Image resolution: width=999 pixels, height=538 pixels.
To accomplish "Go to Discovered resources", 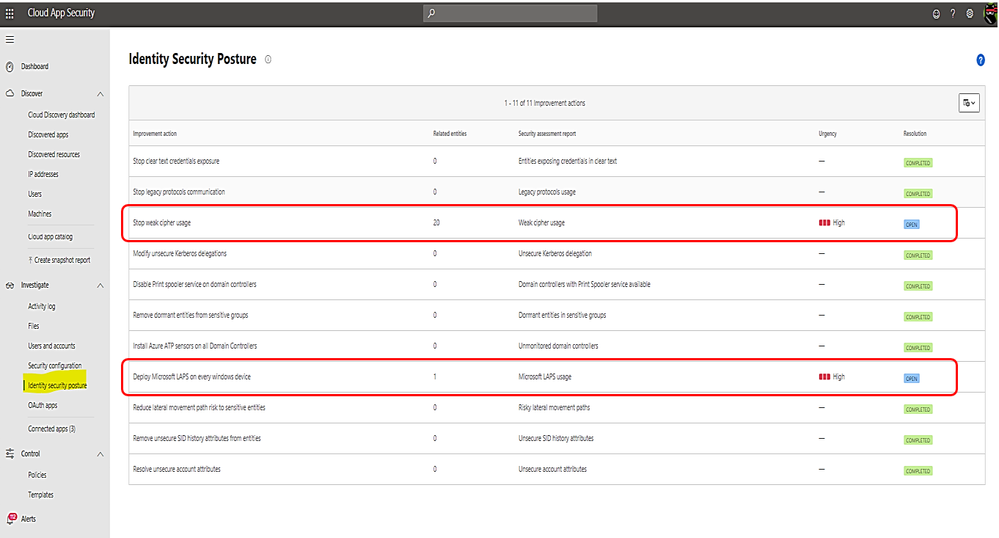I will (54, 154).
